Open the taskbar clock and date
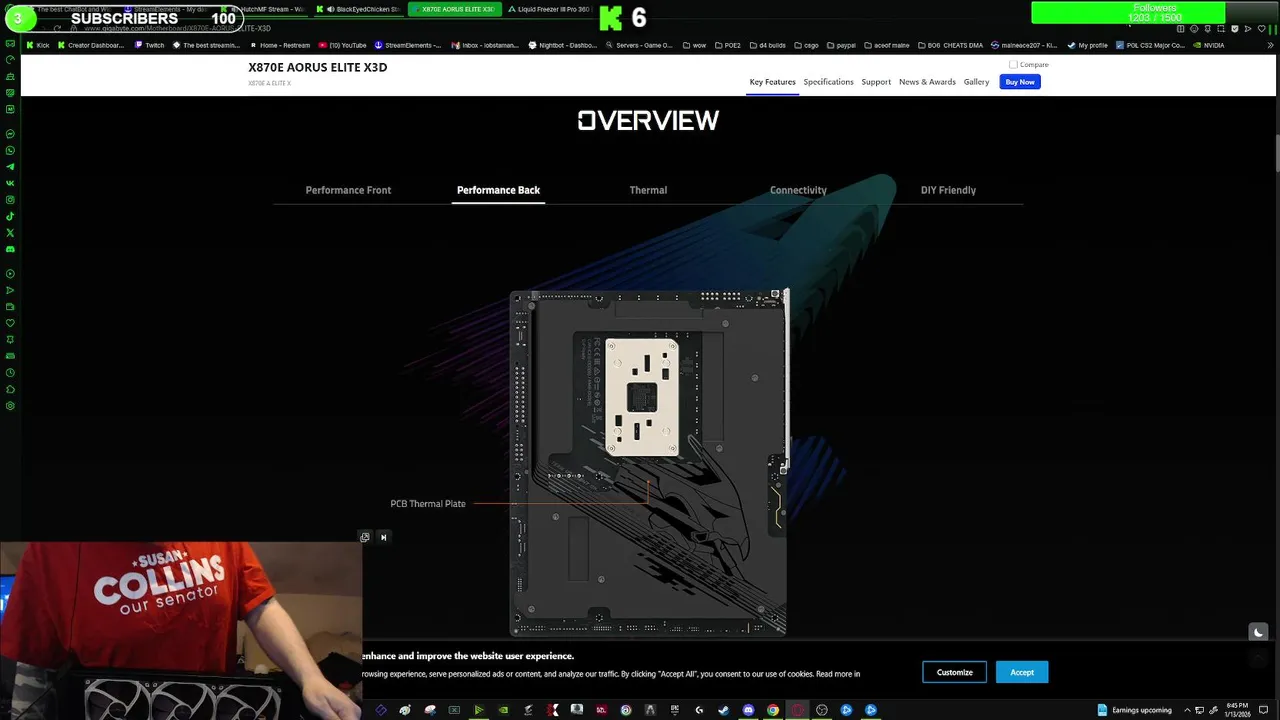Screen dimensions: 1280x720 [1236, 710]
